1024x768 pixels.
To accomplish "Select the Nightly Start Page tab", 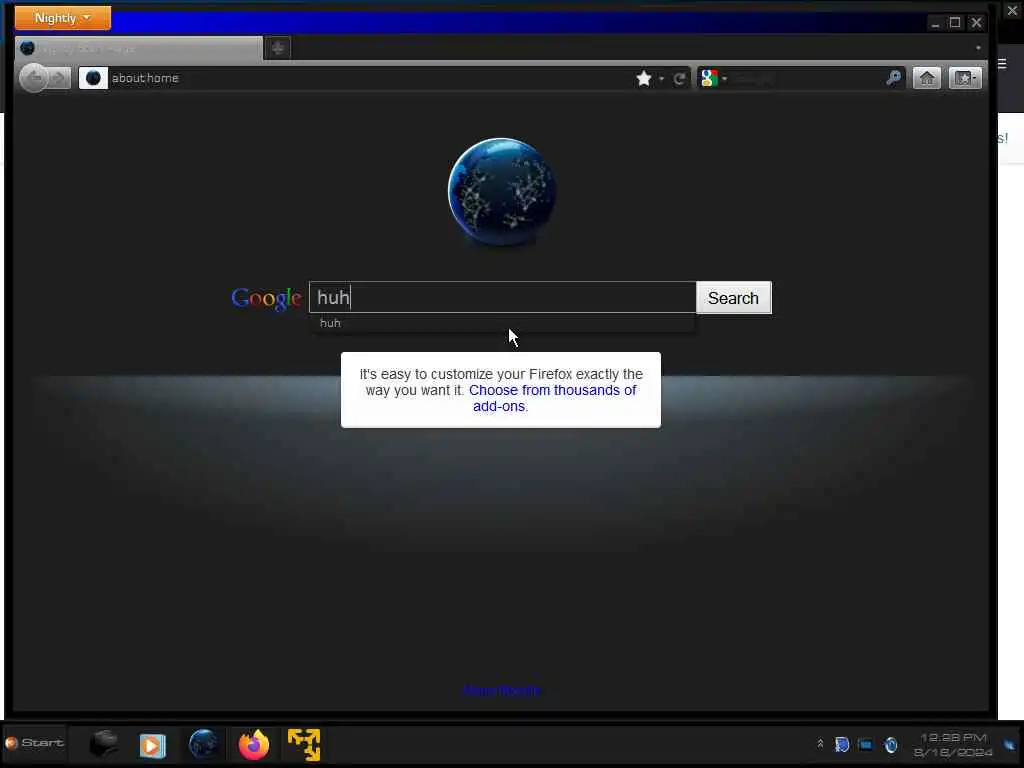I will 138,48.
